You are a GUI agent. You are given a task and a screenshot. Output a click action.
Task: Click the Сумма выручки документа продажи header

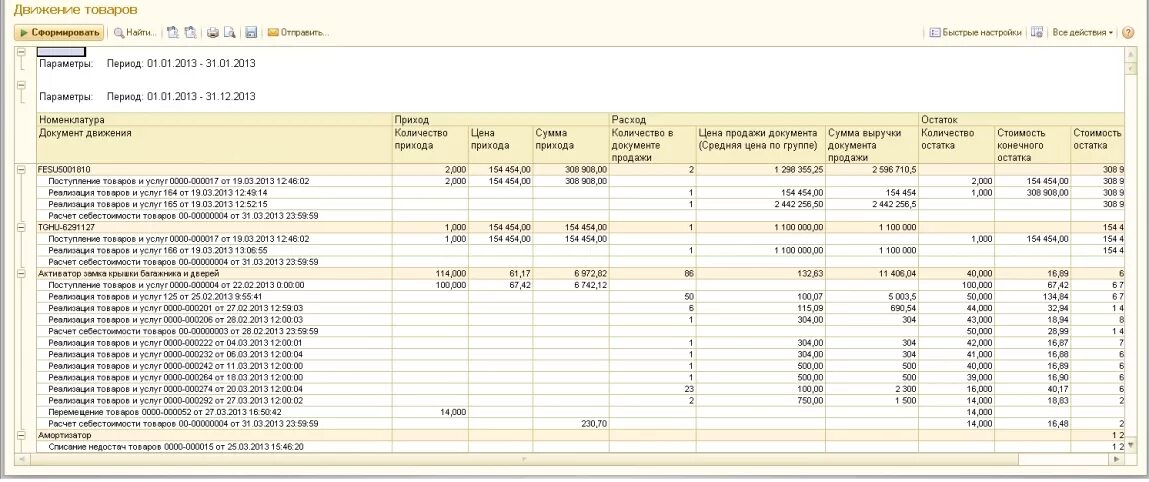pyautogui.click(x=872, y=144)
